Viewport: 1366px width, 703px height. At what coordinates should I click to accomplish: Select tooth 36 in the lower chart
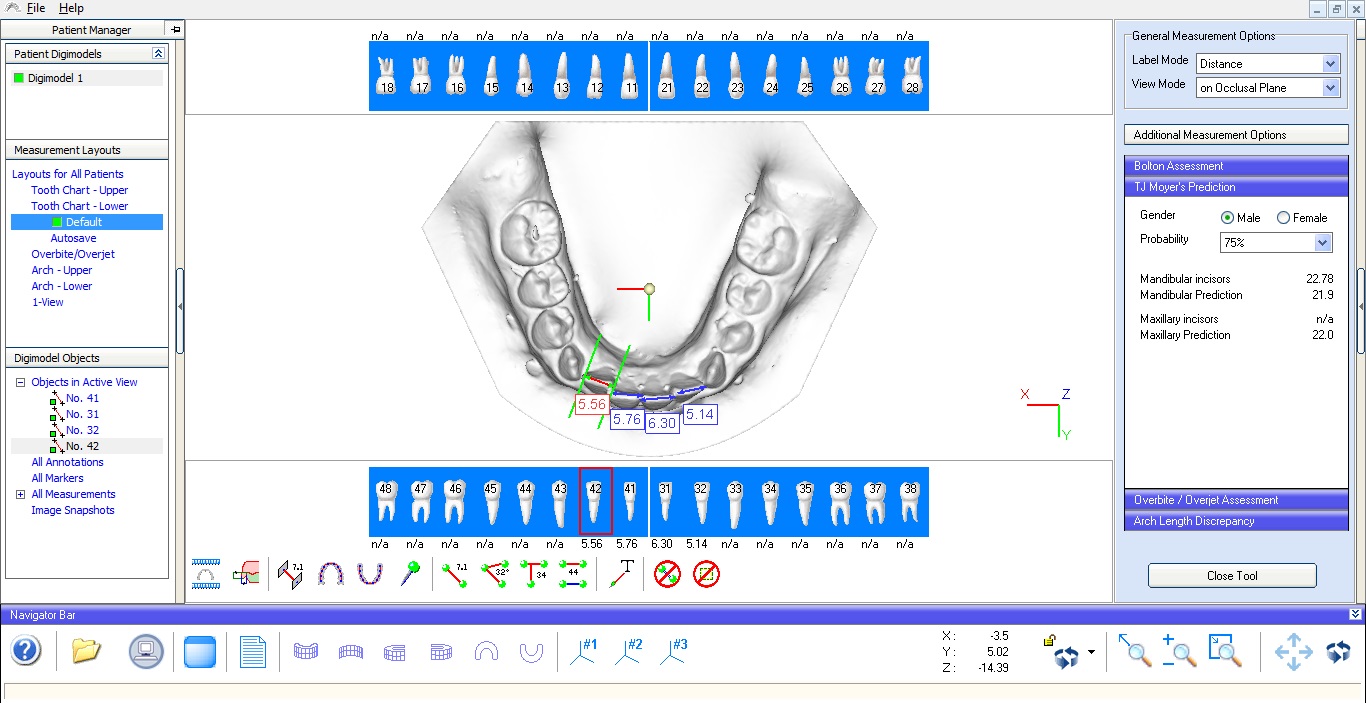[x=840, y=501]
